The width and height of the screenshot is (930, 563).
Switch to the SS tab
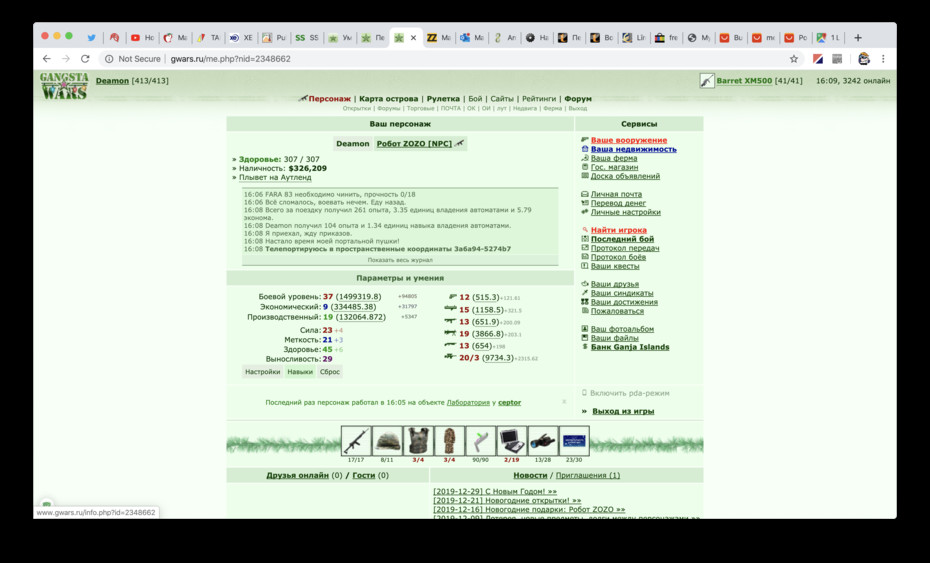307,37
